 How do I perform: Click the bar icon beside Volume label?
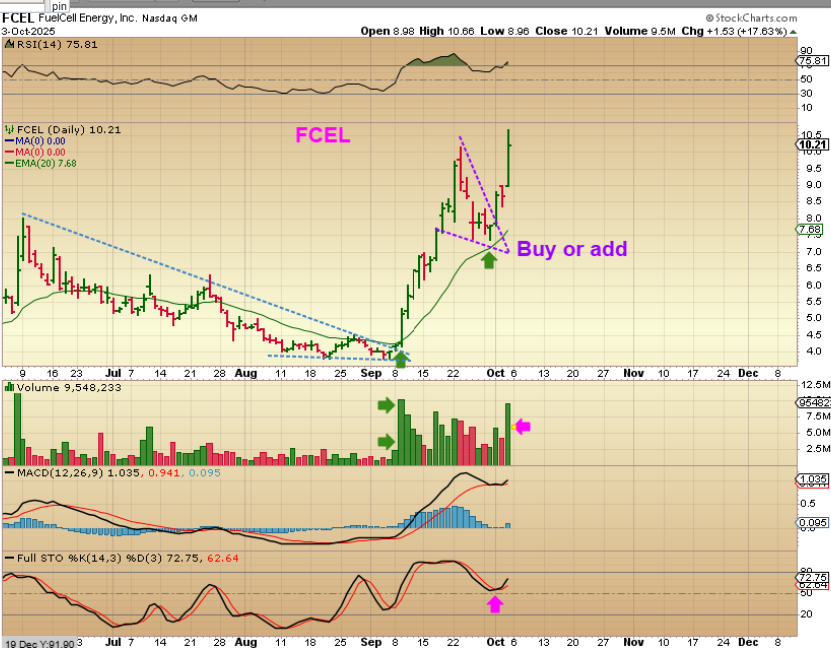(x=10, y=387)
